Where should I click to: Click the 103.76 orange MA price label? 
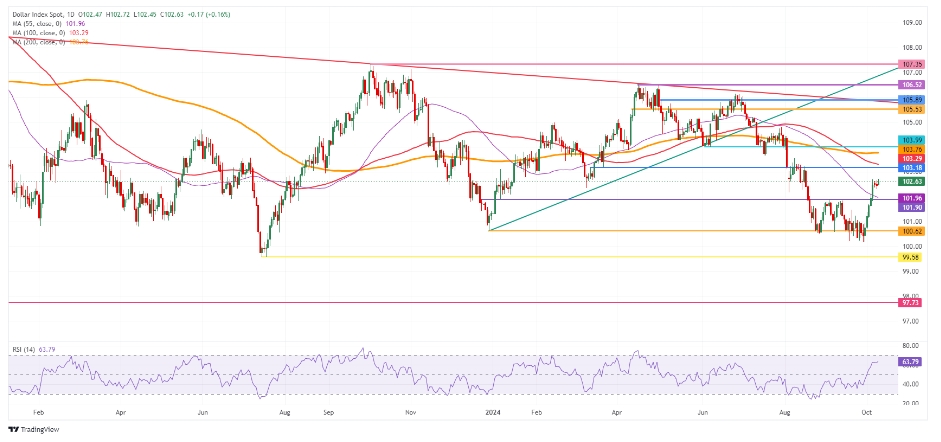(912, 148)
